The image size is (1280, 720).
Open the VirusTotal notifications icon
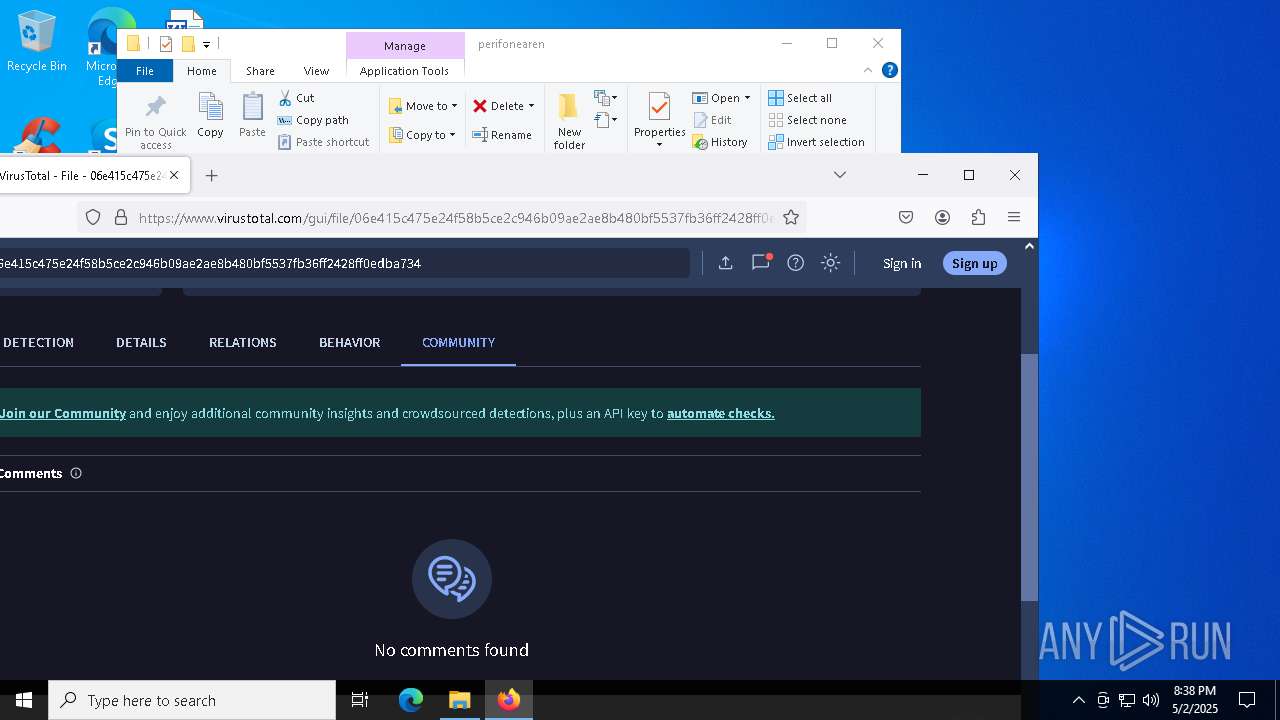[x=761, y=263]
